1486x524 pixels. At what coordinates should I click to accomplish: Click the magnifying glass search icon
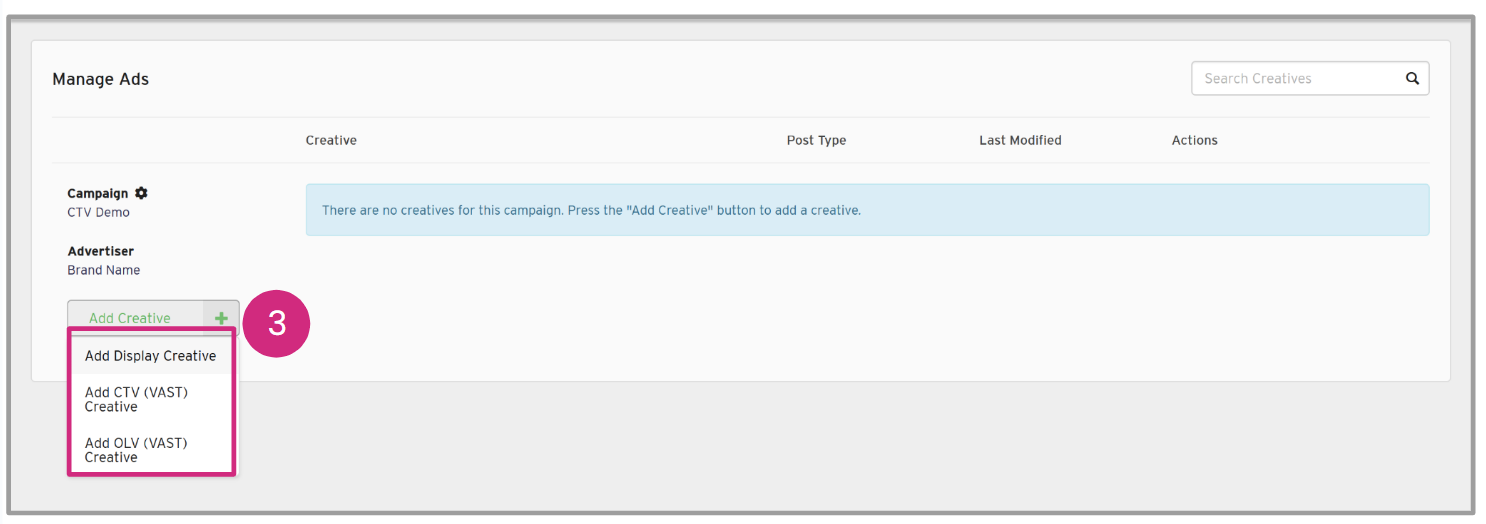pos(1412,78)
